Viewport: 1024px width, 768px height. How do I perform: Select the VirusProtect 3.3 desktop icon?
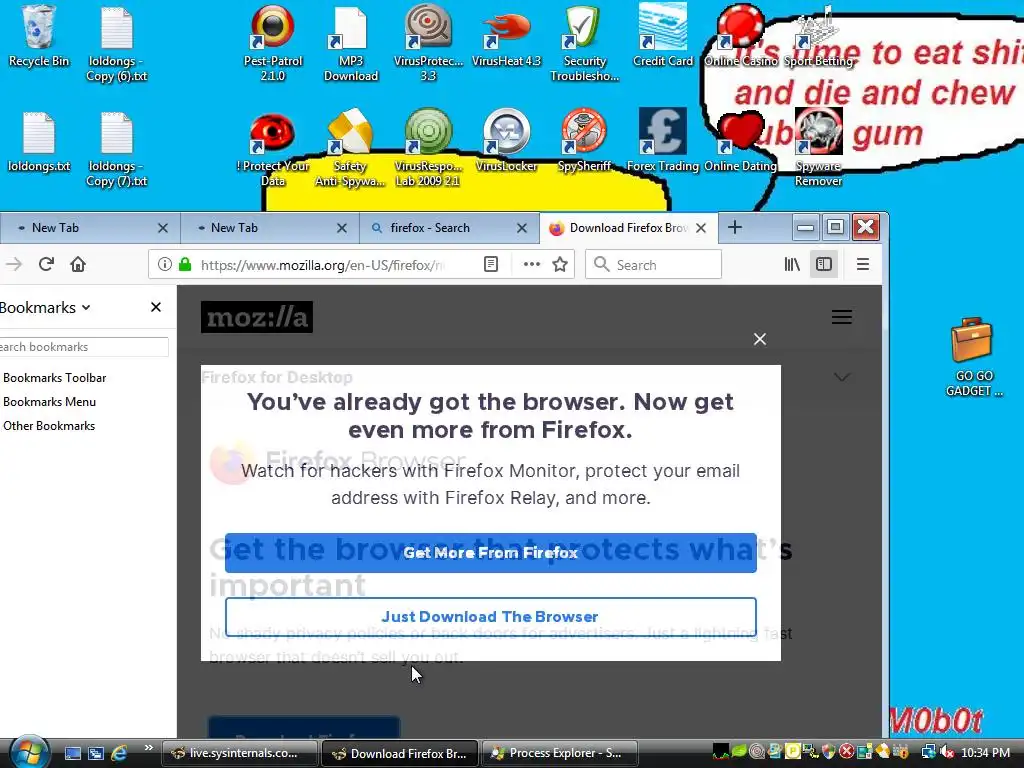(428, 43)
